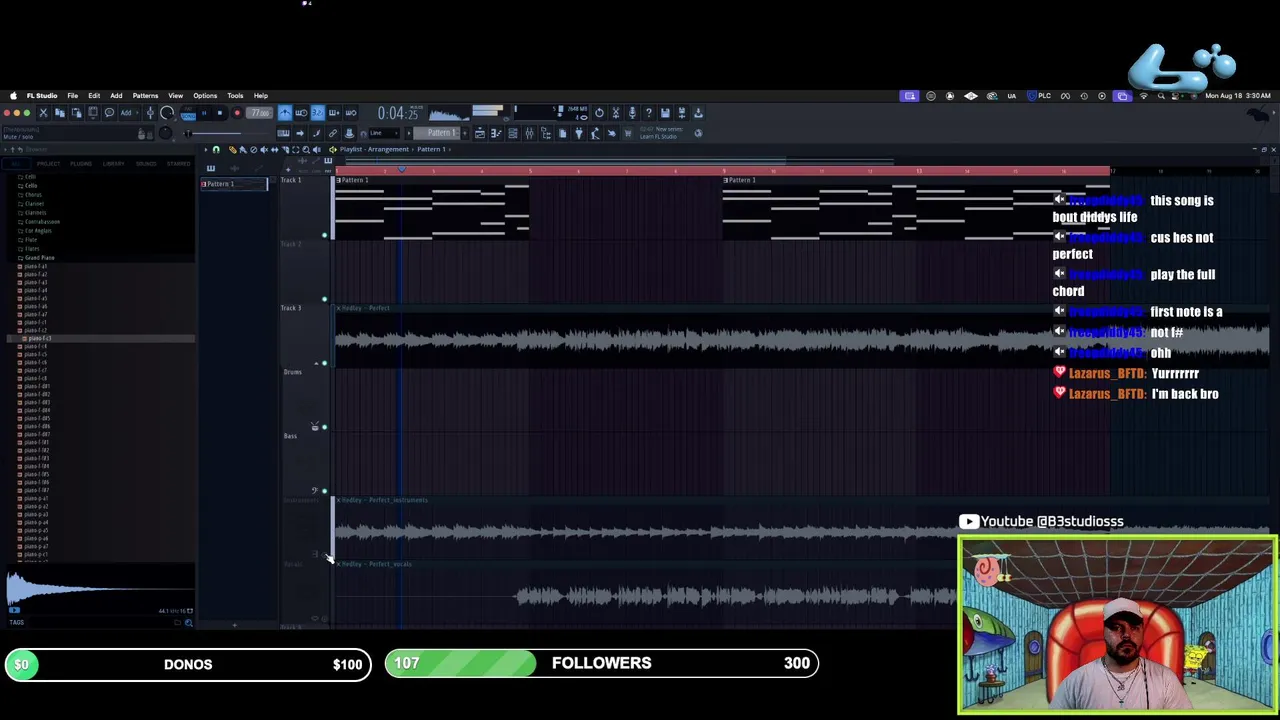Open the Playlist view icon
This screenshot has width=1280, height=720.
point(480,133)
